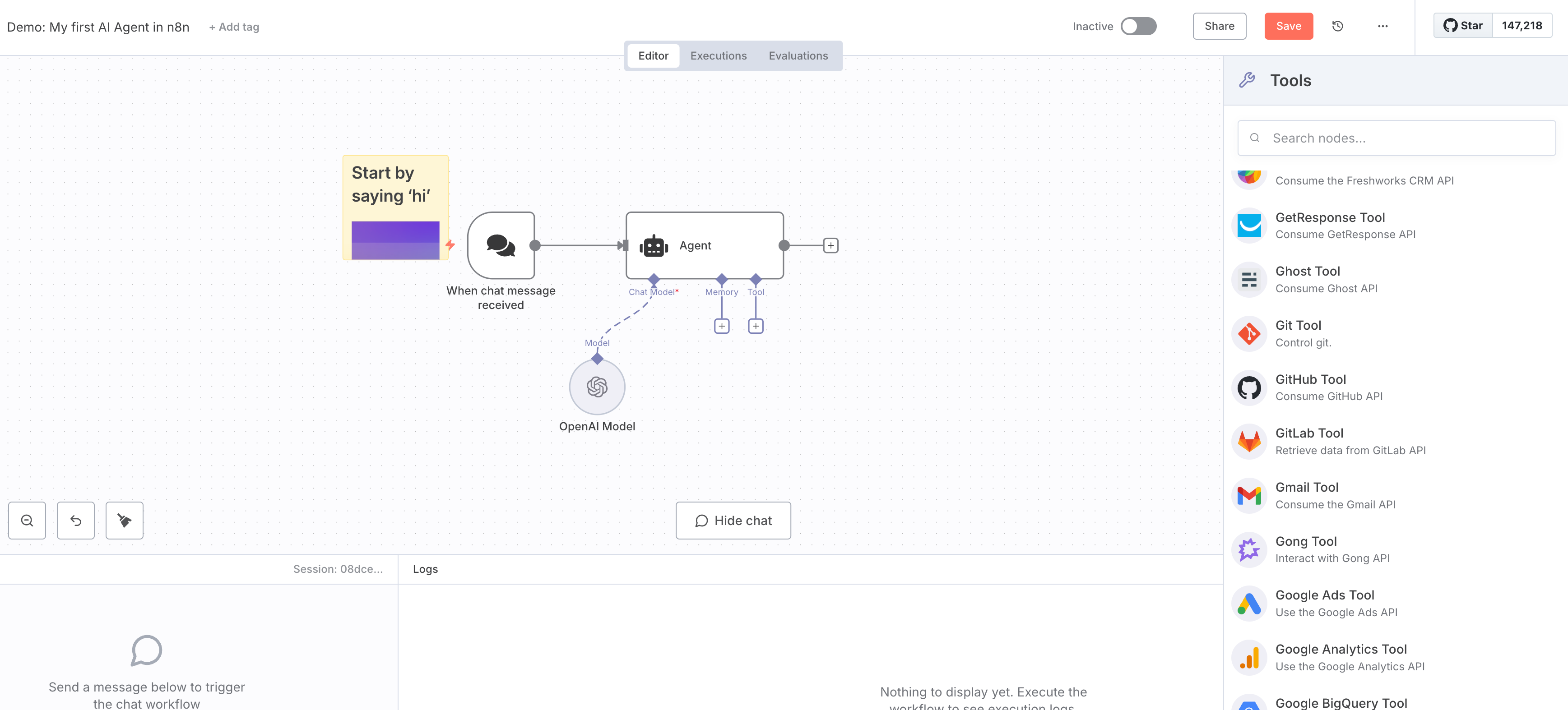Toggle the Inactive workflow switch
The height and width of the screenshot is (710, 1568).
[x=1138, y=26]
